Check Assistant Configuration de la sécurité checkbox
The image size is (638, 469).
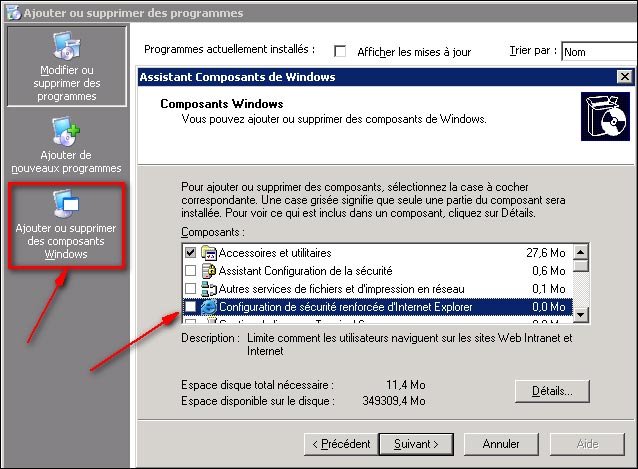tap(190, 270)
